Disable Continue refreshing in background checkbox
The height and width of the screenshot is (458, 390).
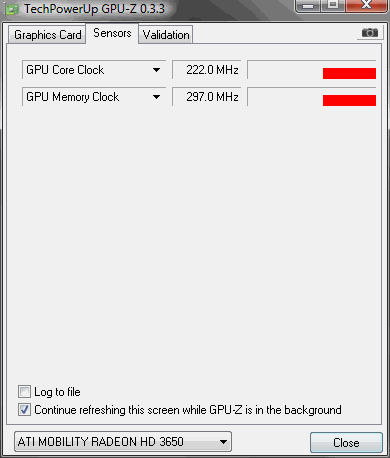pyautogui.click(x=24, y=410)
